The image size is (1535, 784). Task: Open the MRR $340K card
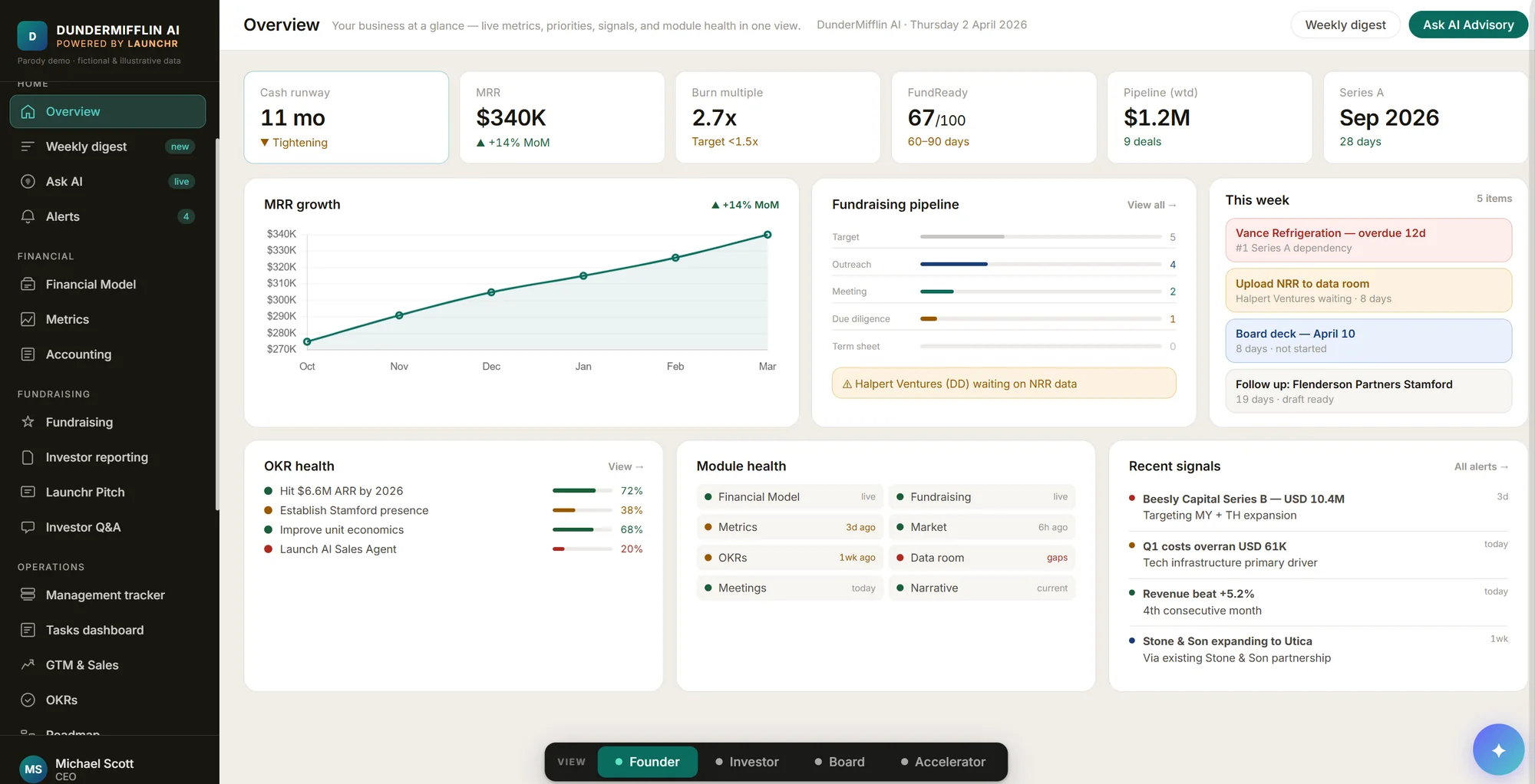tap(562, 117)
